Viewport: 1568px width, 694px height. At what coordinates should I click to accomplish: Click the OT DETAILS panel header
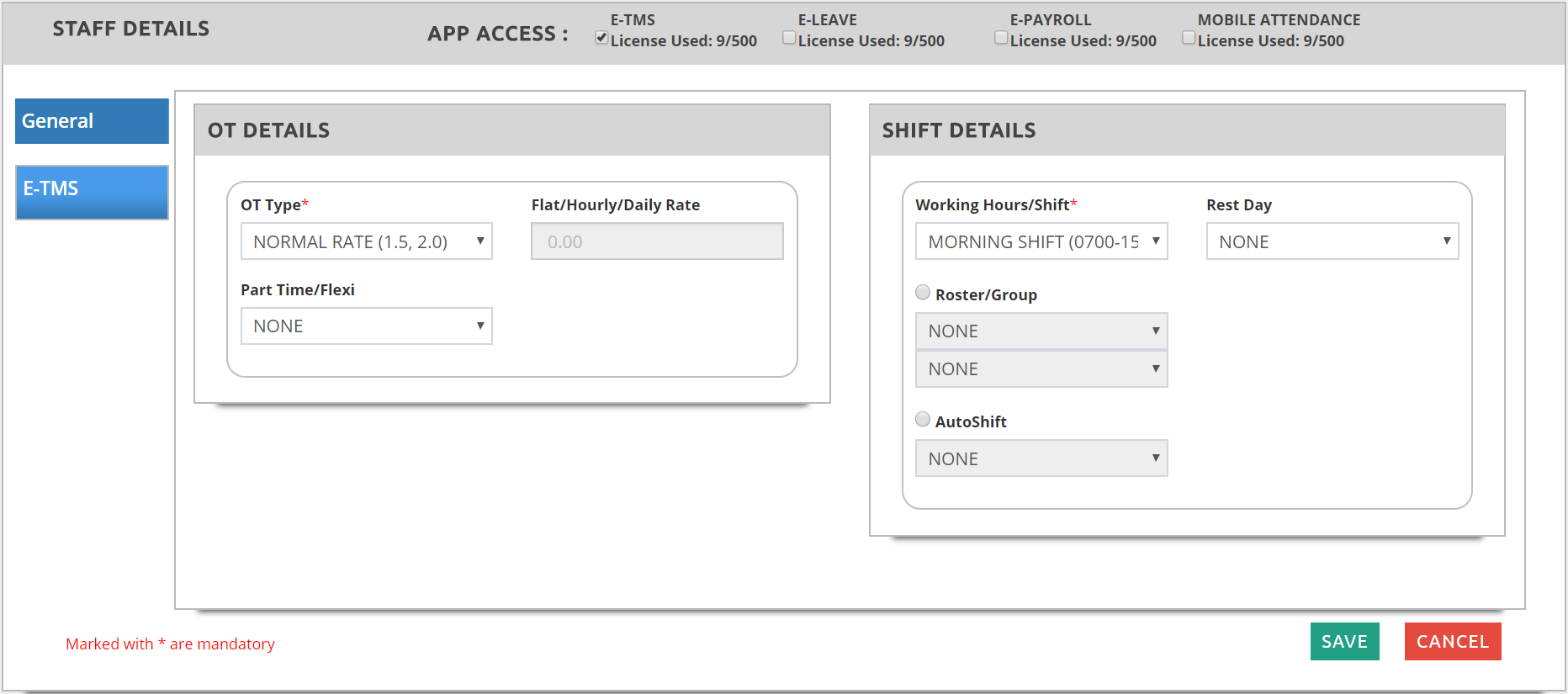512,130
